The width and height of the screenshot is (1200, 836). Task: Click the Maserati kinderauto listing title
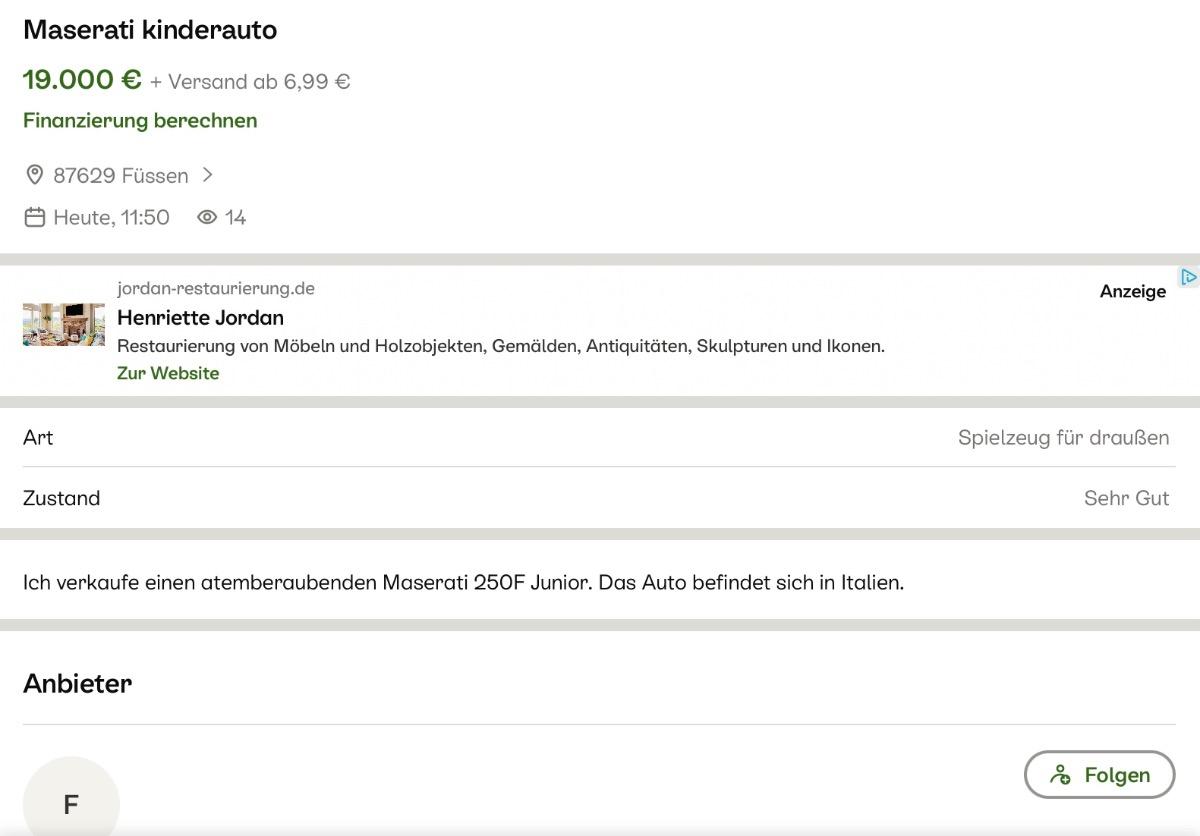click(x=150, y=30)
